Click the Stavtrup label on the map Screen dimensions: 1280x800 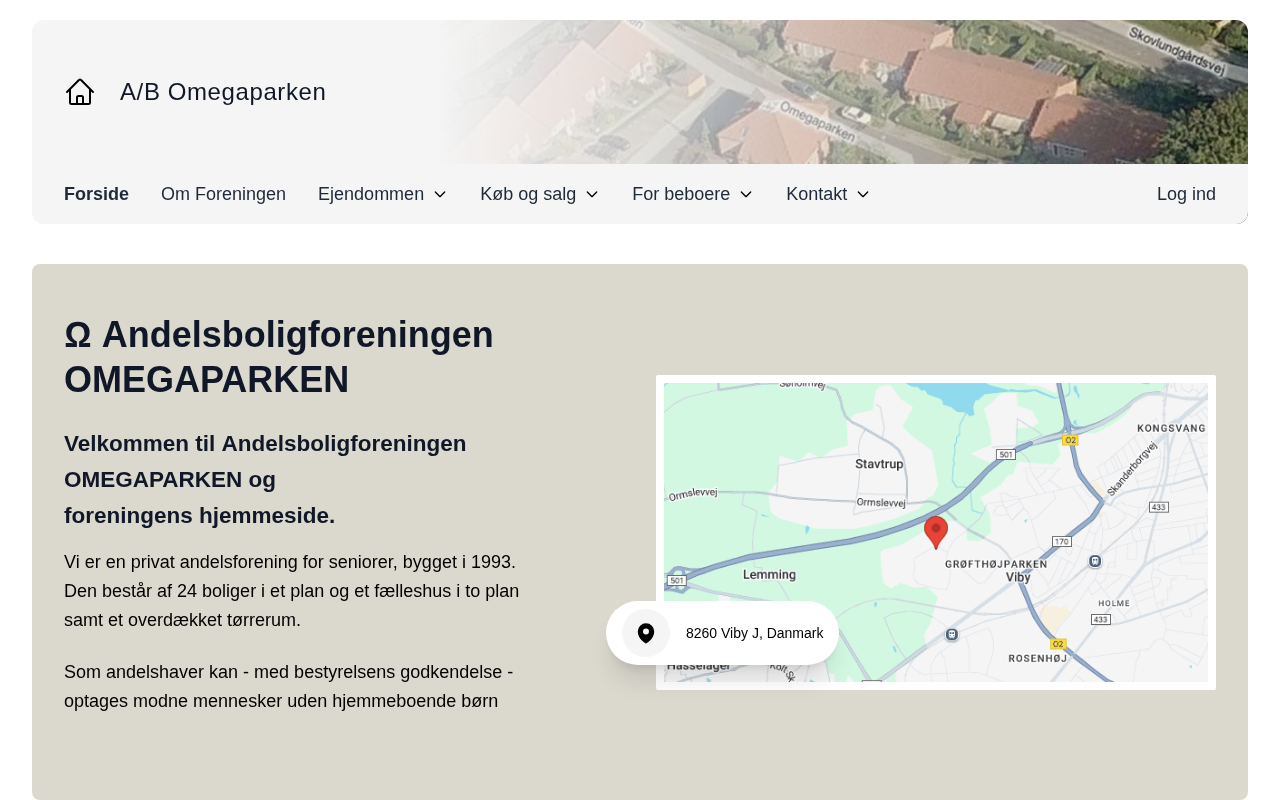(879, 464)
